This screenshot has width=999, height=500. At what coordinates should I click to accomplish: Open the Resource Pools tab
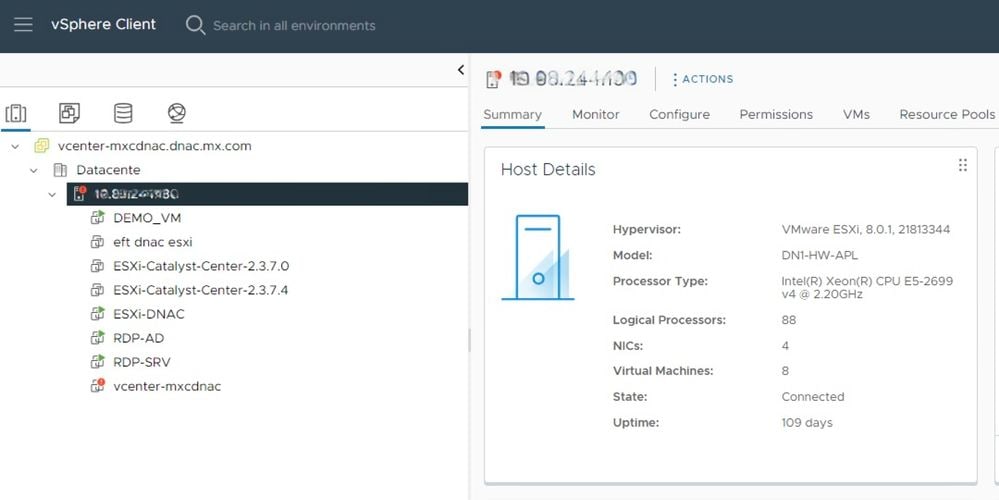947,115
